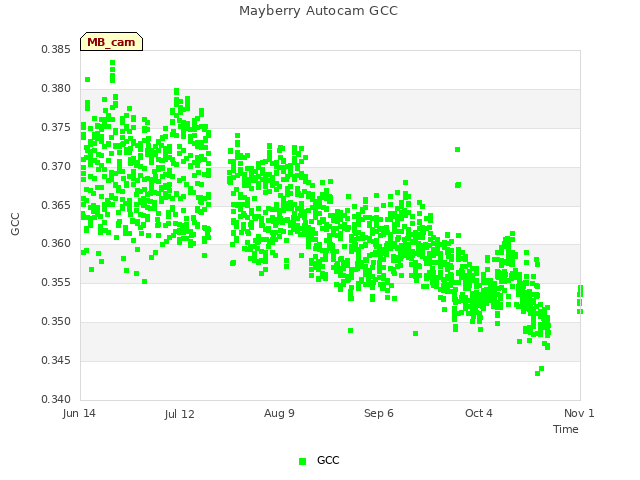This screenshot has width=640, height=480.
Task: Click the 0.345 y-axis tick label
Action: click(56, 360)
